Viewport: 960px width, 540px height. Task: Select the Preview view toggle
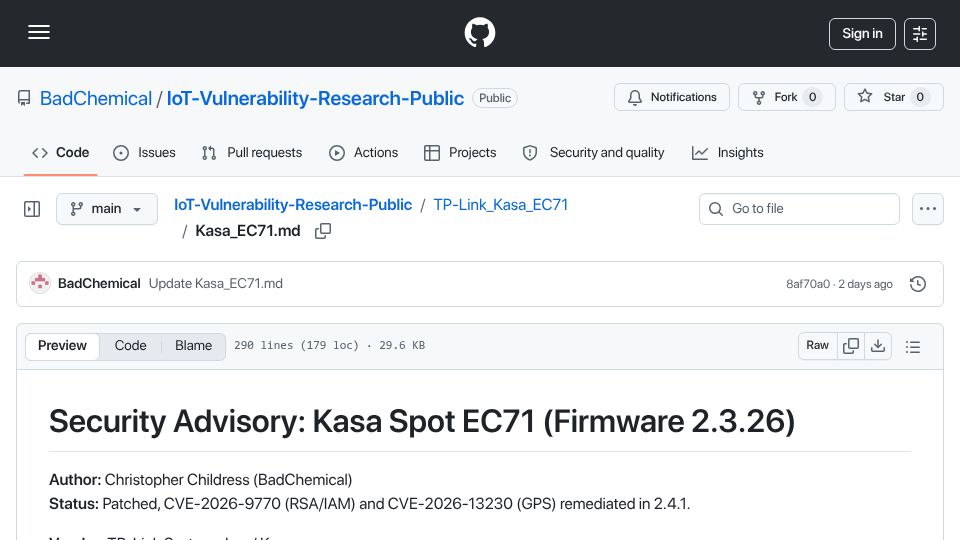coord(62,346)
